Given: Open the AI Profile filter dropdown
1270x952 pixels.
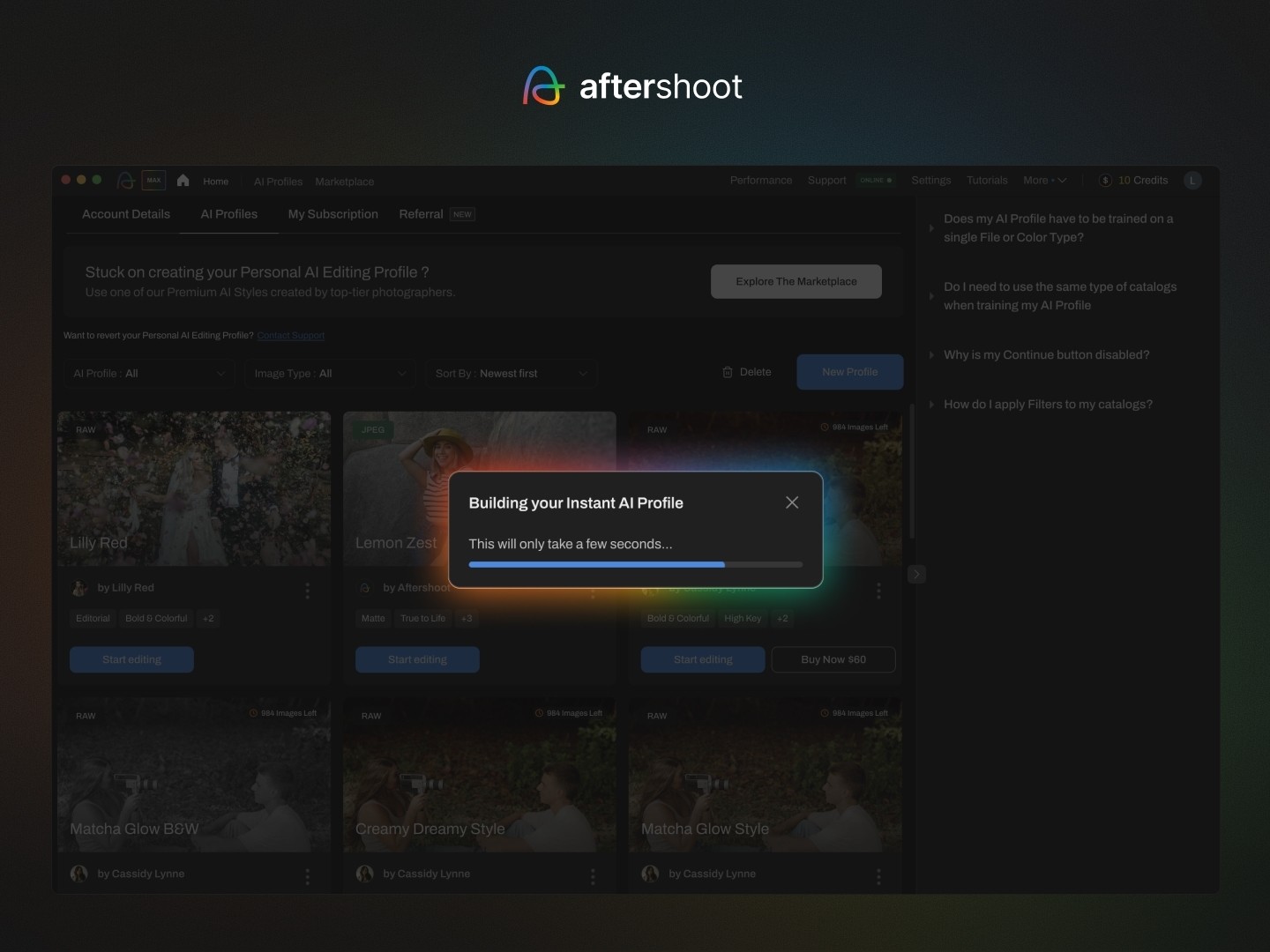Looking at the screenshot, I should [149, 374].
